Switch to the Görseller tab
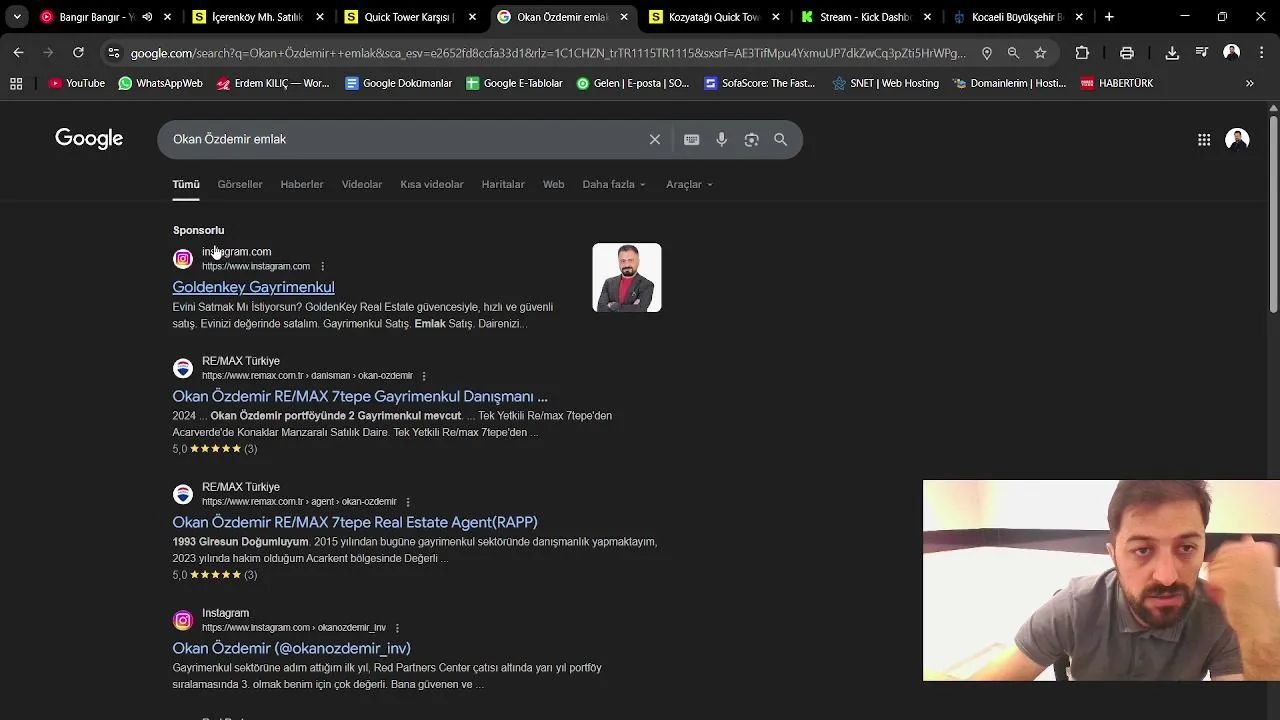Screen dimensions: 1280x720 coord(240,184)
